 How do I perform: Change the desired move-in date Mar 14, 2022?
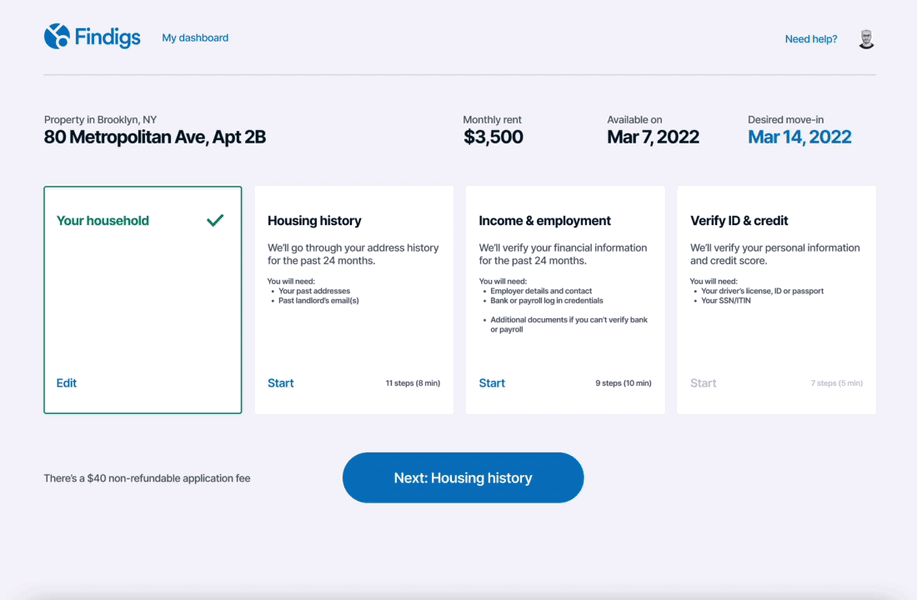(799, 137)
